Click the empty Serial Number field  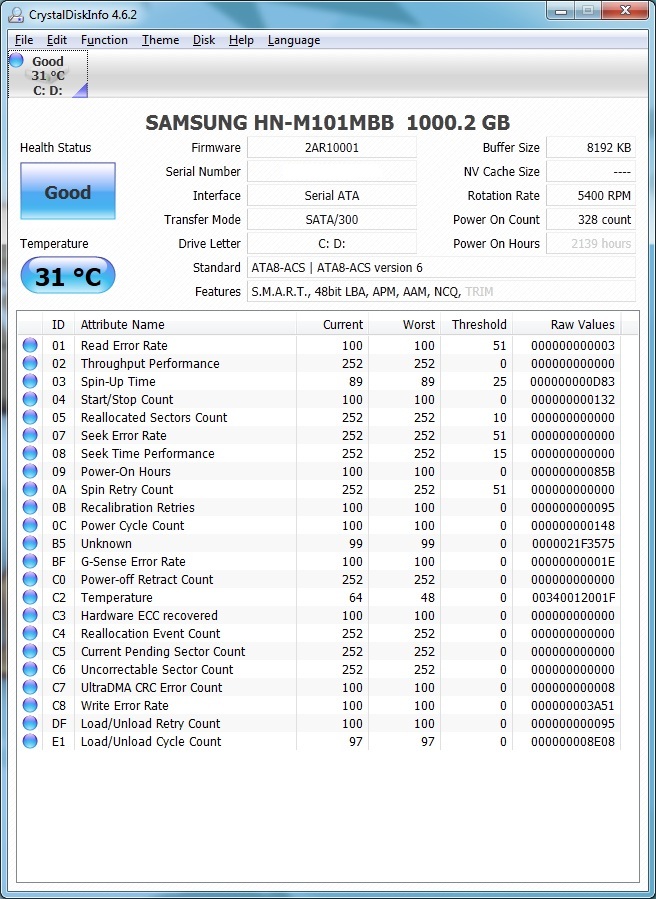pos(331,171)
